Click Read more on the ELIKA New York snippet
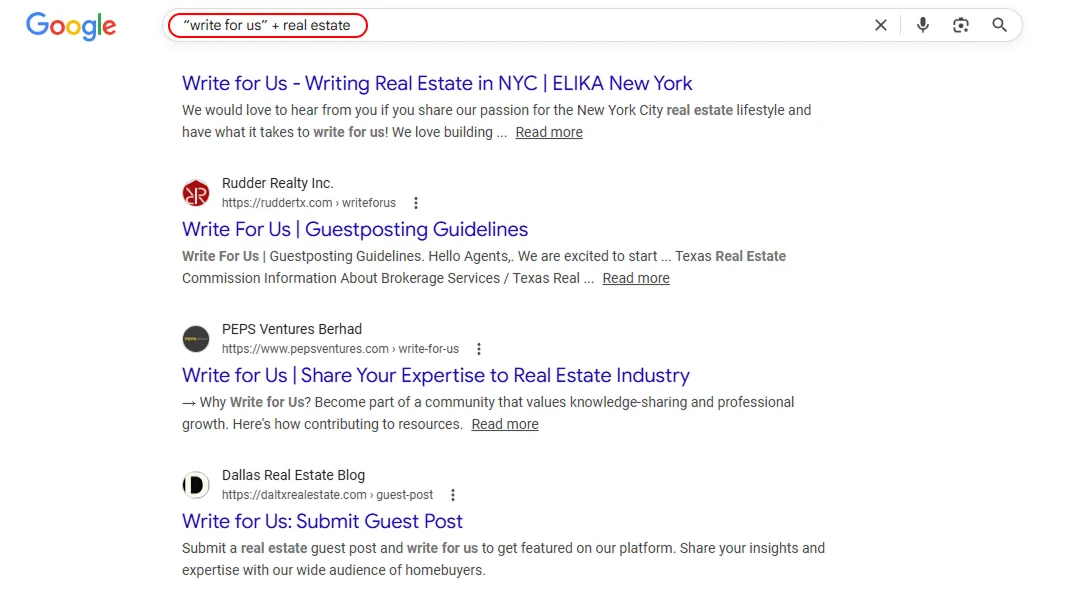Image resolution: width=1065 pixels, height=590 pixels. 548,131
